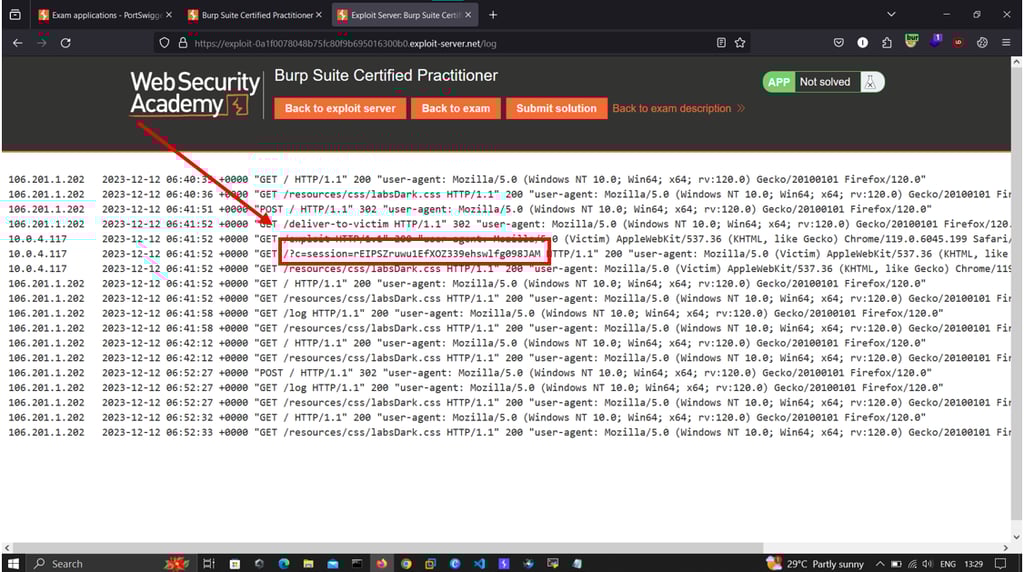This screenshot has height=572, width=1024.
Task: Open the Firefox application menu
Action: coord(1006,42)
